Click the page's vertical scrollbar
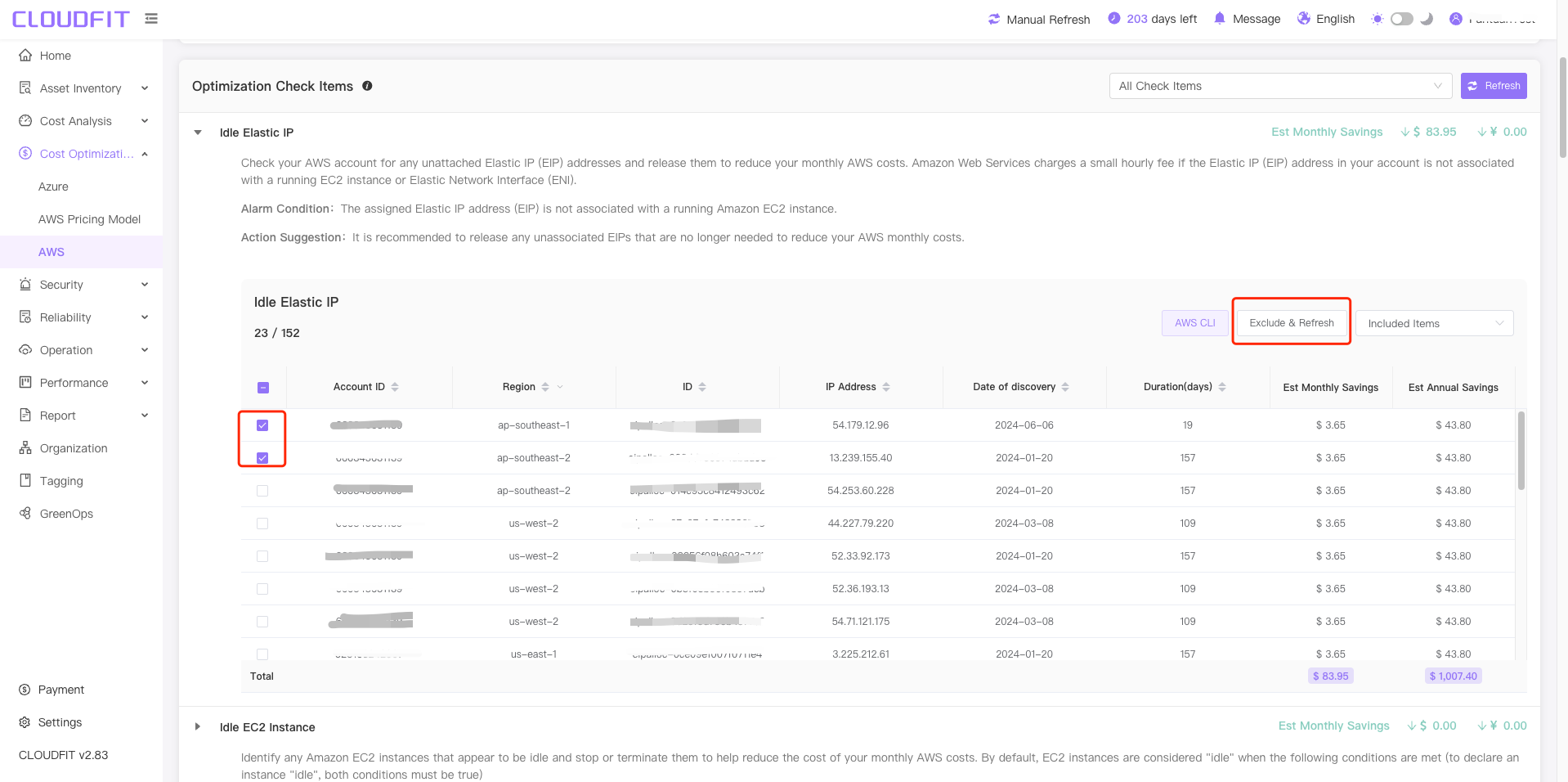This screenshot has width=1568, height=782. [1562, 106]
